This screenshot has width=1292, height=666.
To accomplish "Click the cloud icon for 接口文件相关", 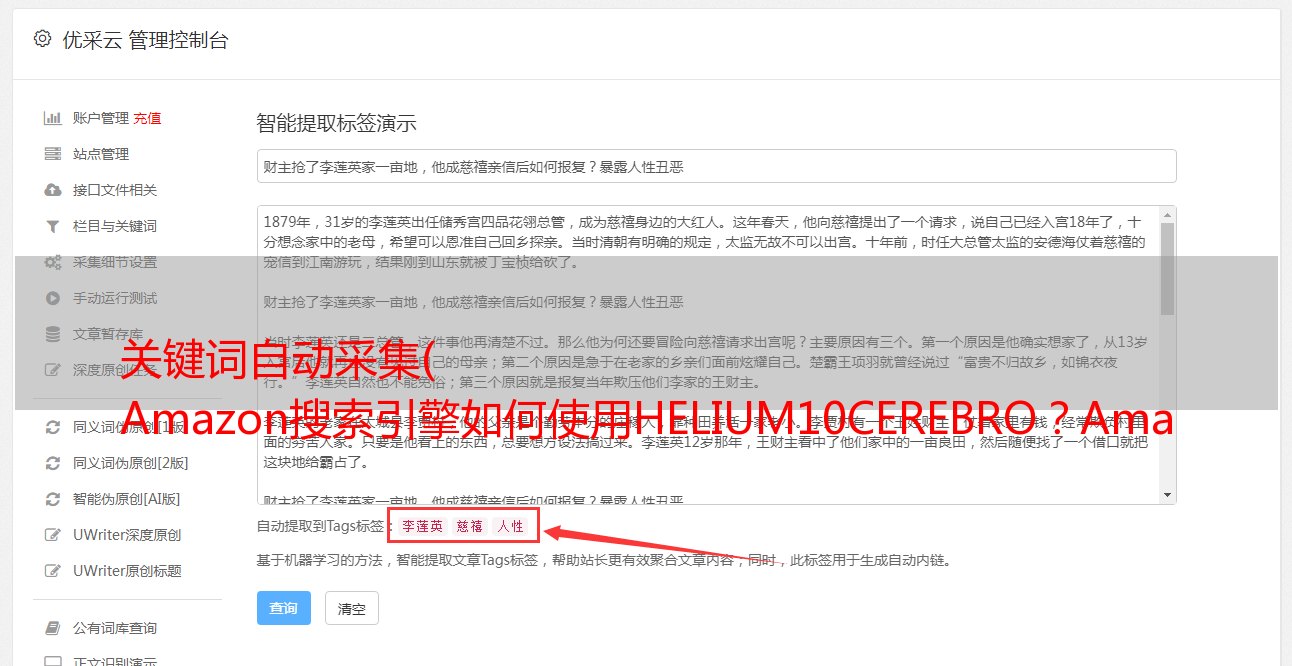I will coord(53,190).
